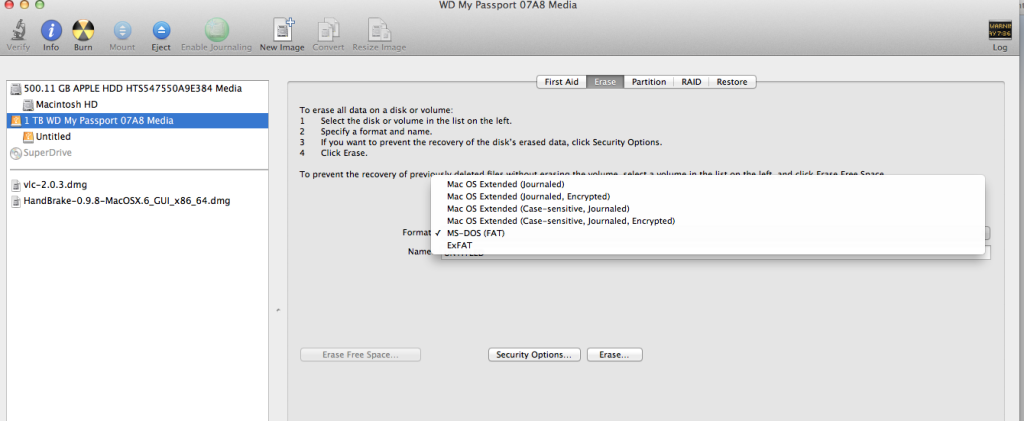1024x421 pixels.
Task: Select the Untitled volume
Action: click(x=137, y=136)
